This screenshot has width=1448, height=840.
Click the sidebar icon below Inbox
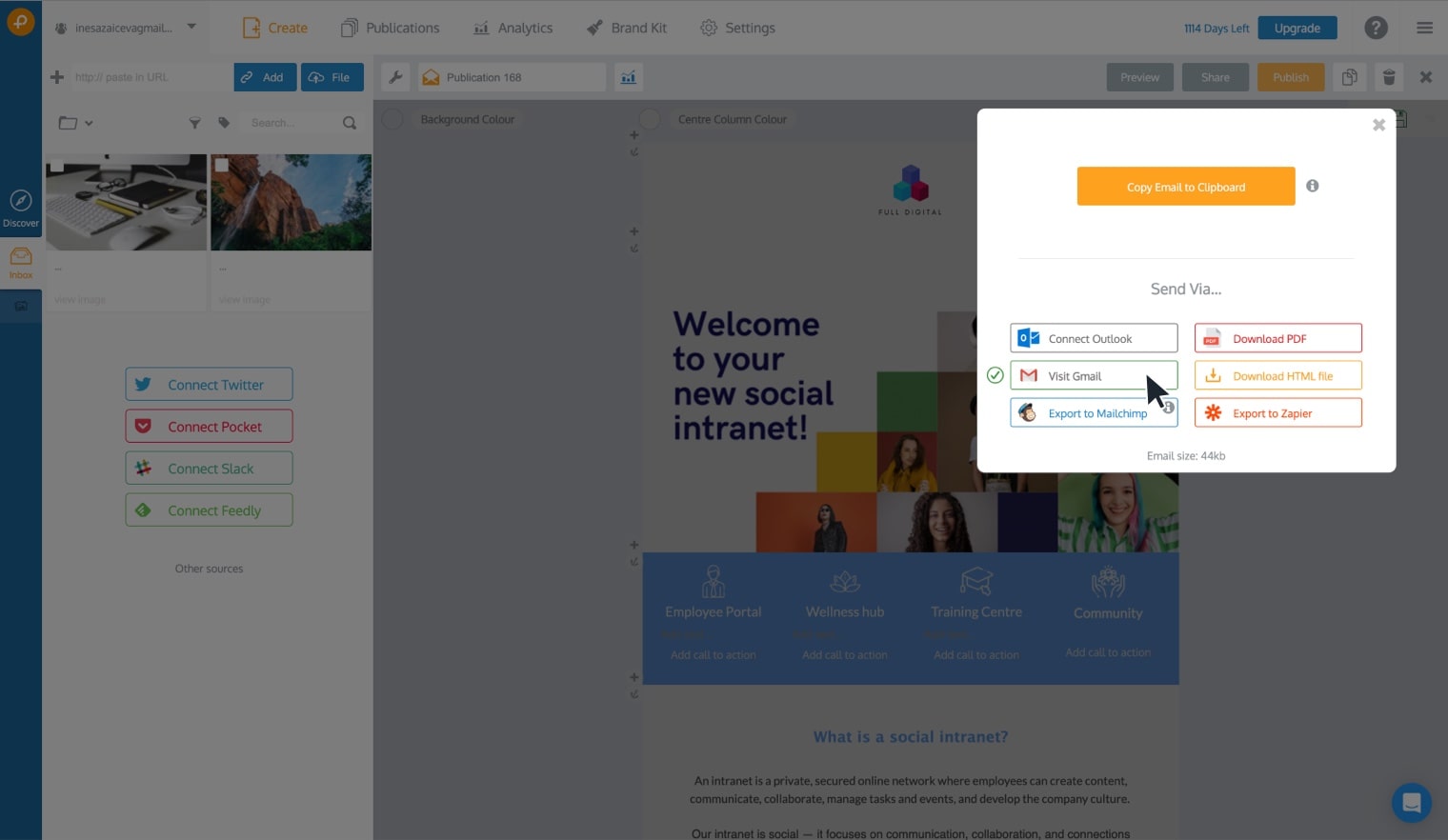pyautogui.click(x=21, y=306)
